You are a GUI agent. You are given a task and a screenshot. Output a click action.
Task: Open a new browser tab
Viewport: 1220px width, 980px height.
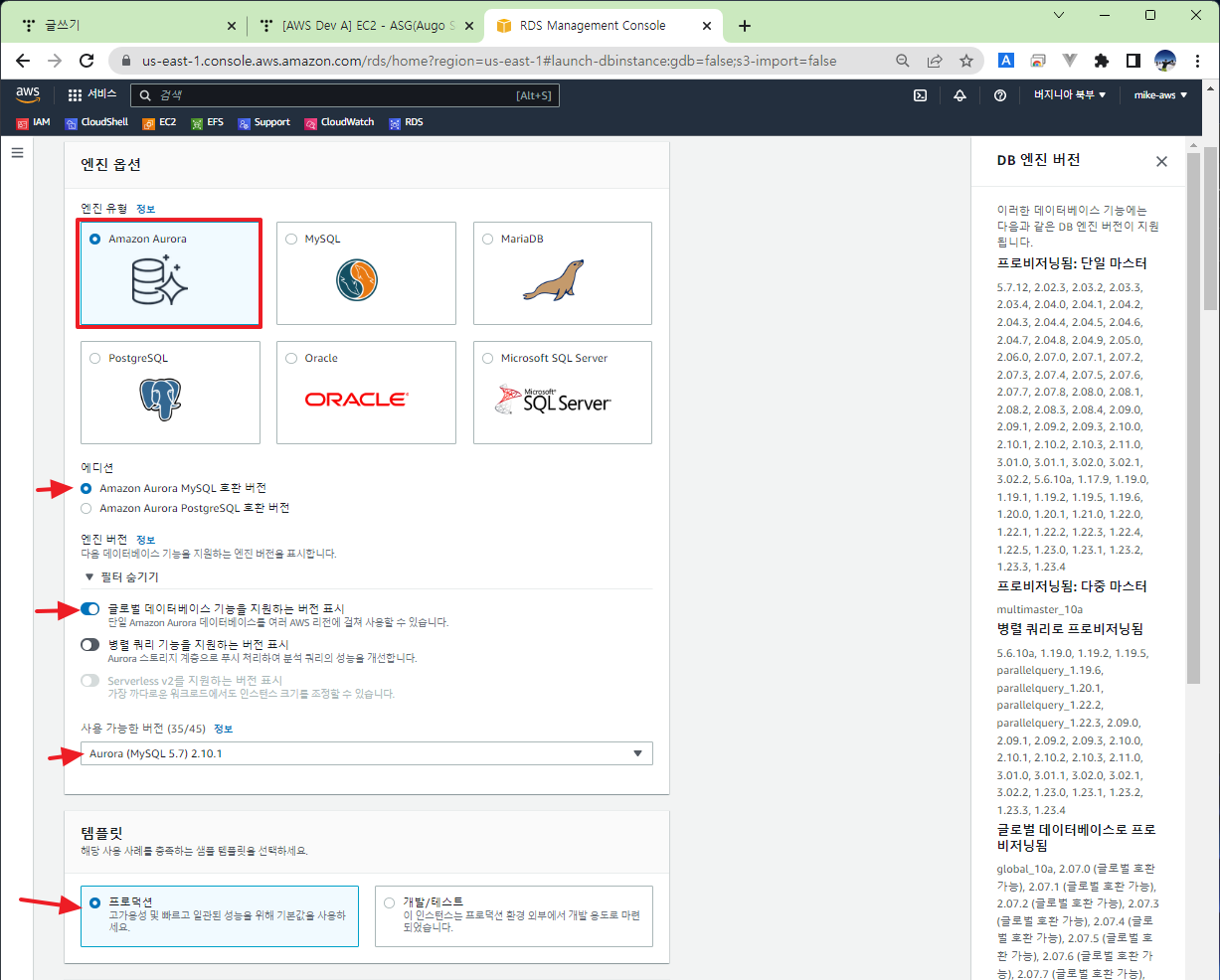(x=745, y=26)
